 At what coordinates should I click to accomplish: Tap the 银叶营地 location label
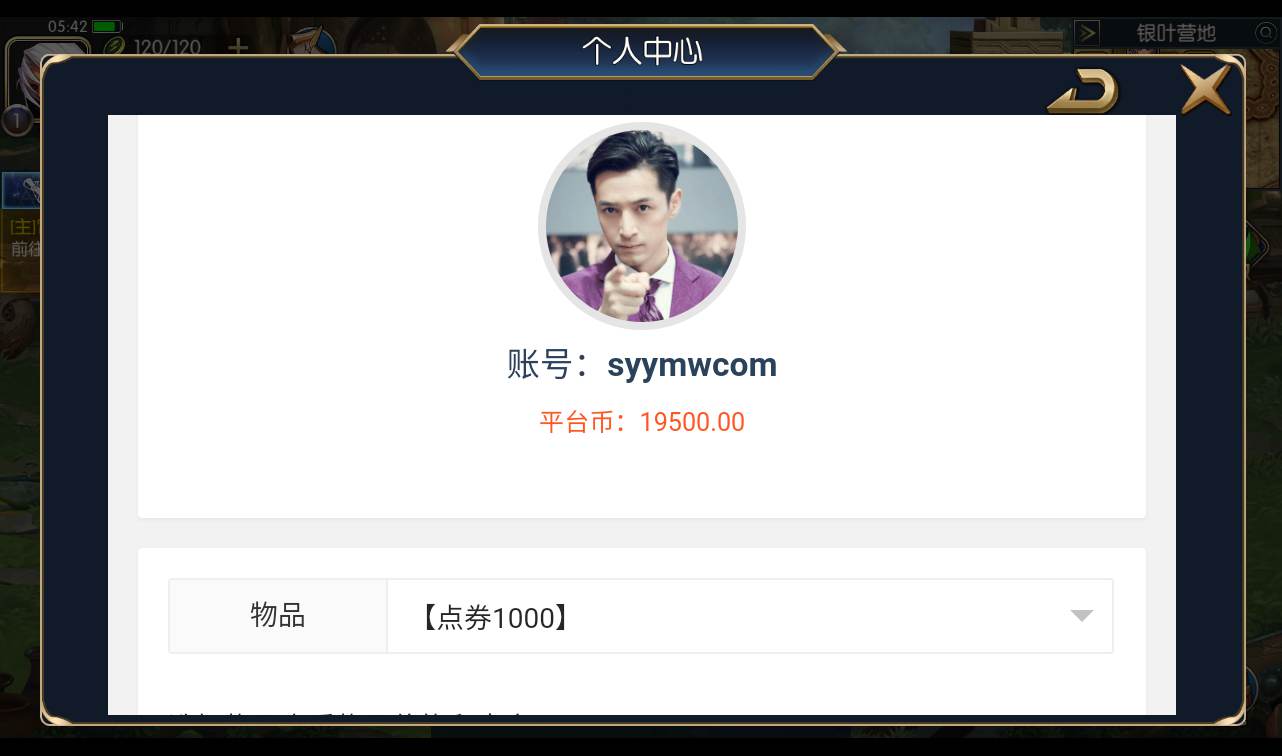click(x=1176, y=33)
